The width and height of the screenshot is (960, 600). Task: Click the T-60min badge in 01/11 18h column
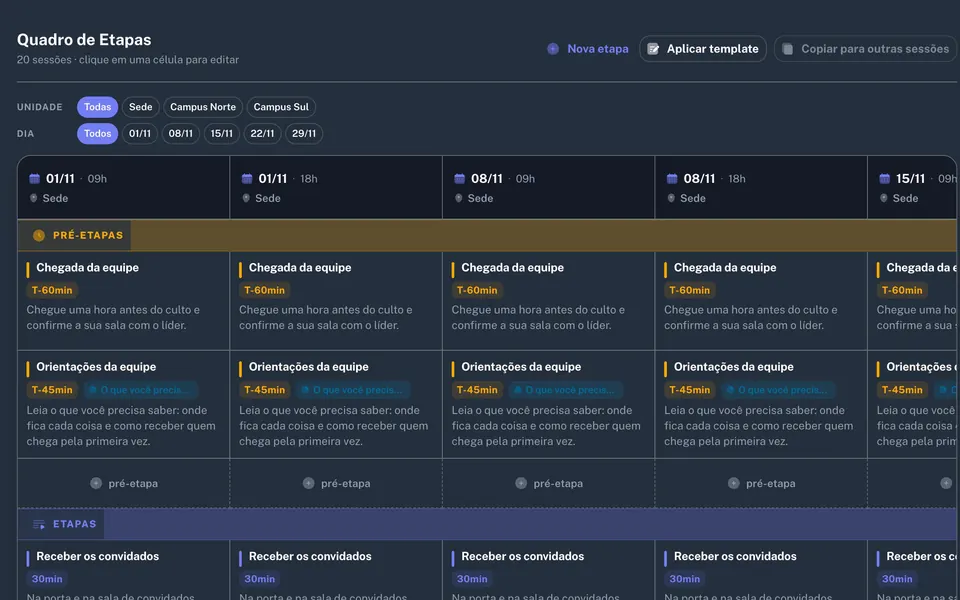[x=264, y=290]
